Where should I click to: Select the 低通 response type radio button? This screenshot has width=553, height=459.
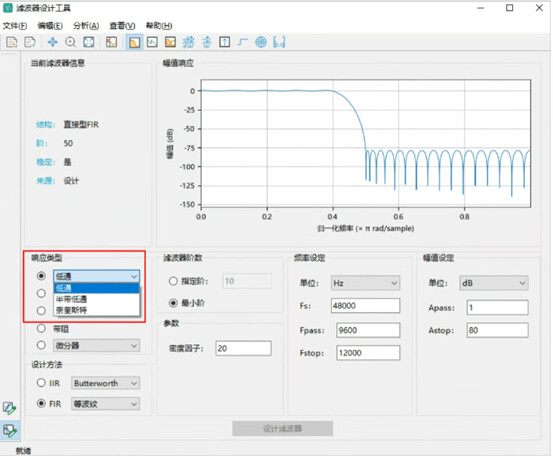point(41,276)
